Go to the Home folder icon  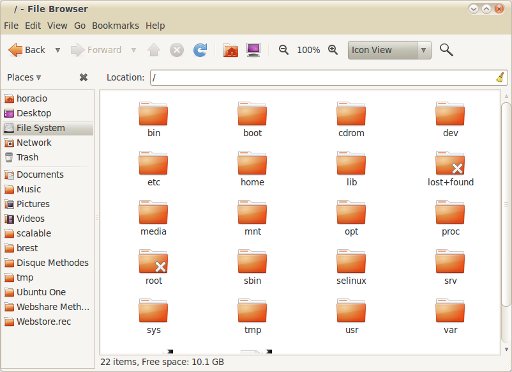pos(230,50)
